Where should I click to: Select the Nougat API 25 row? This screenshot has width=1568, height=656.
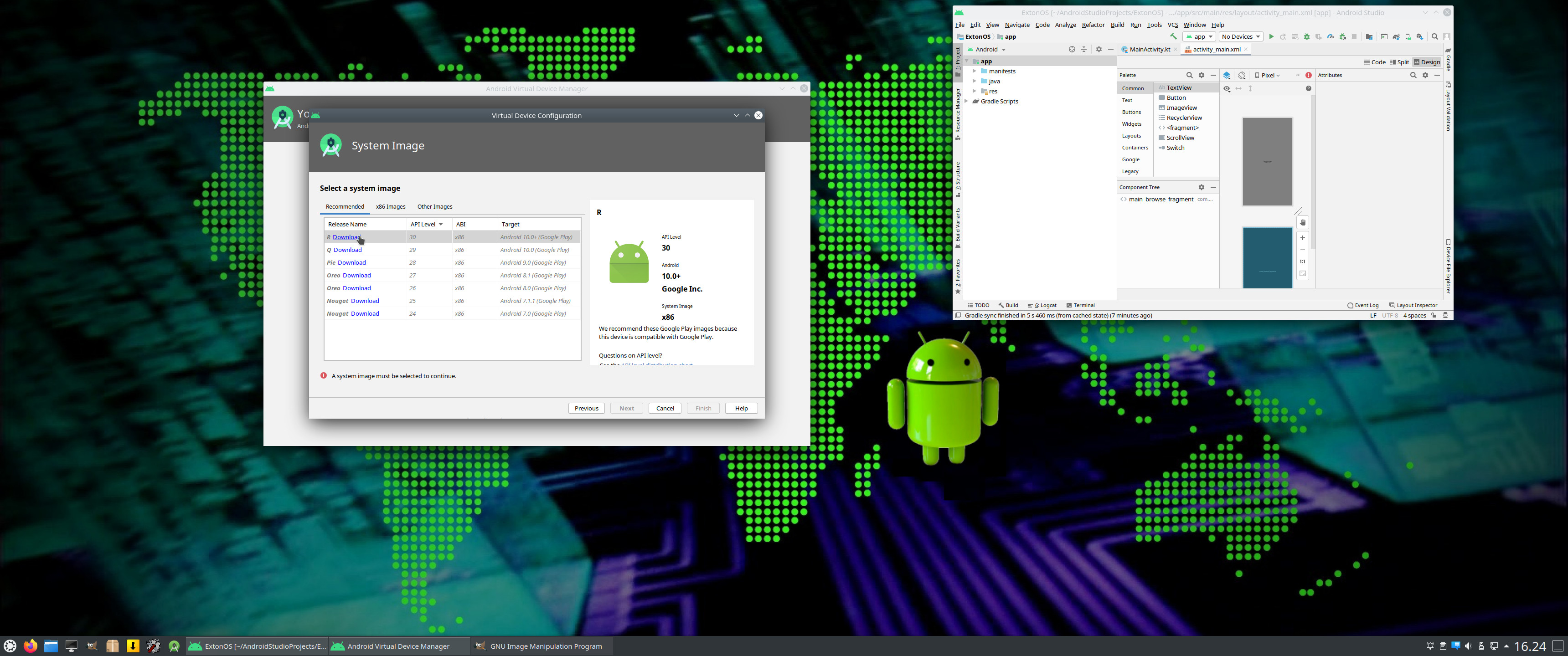click(452, 301)
